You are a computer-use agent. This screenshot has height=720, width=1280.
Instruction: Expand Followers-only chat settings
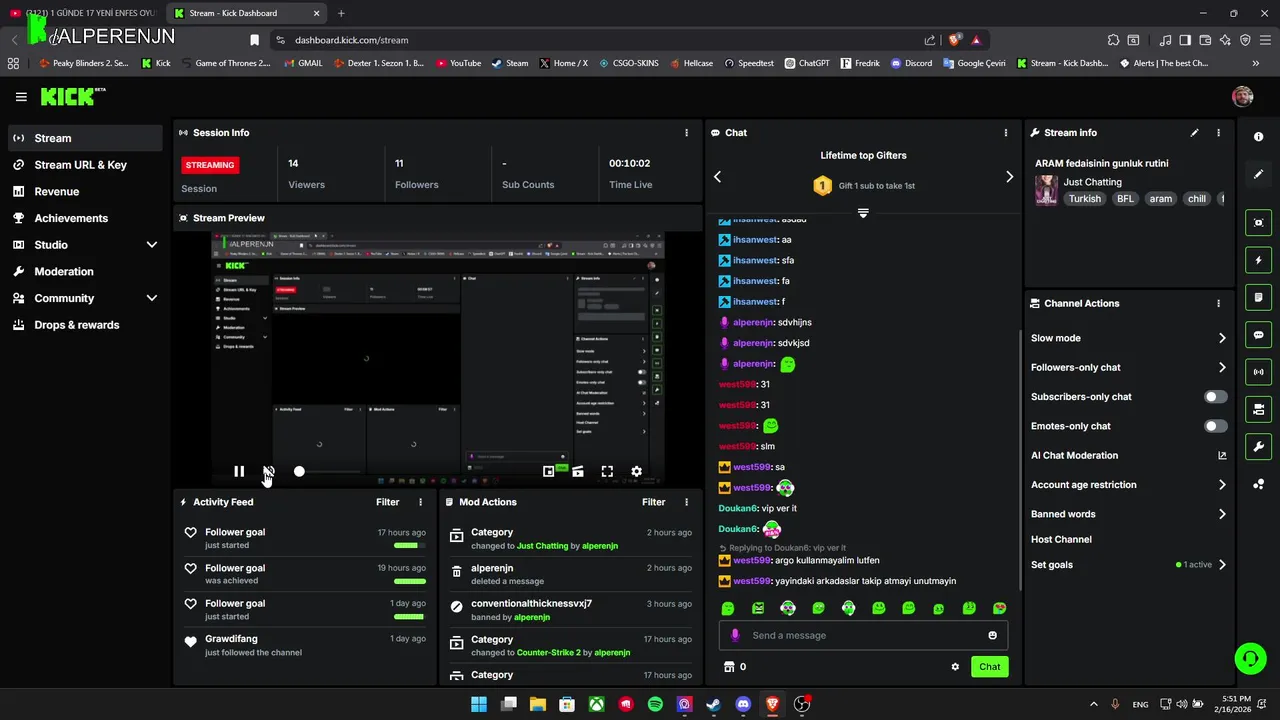click(x=1222, y=367)
